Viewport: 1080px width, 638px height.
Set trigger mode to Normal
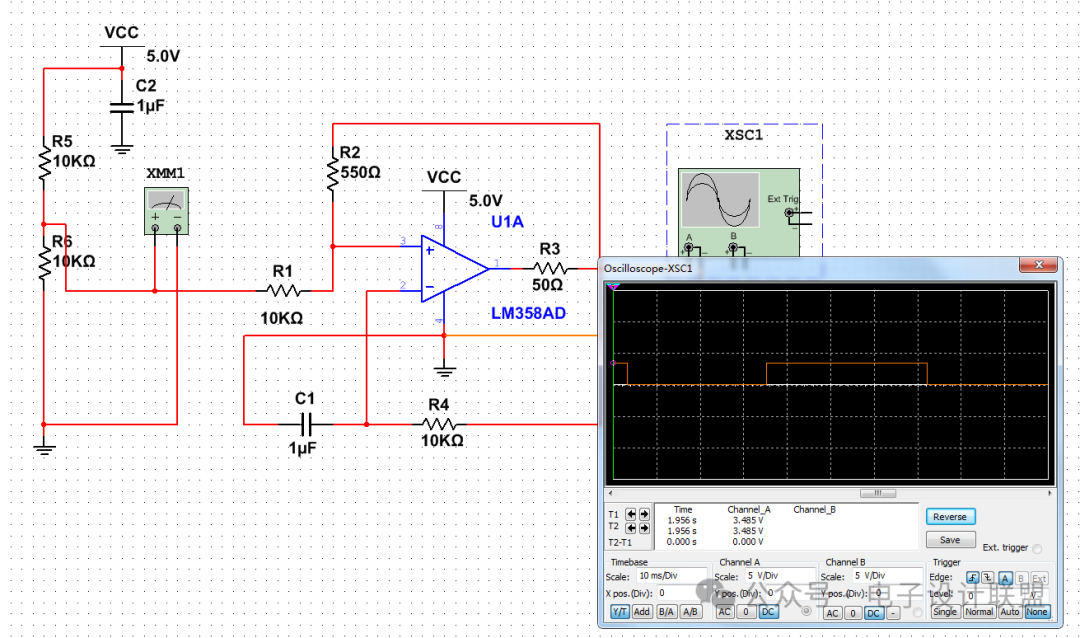[979, 611]
